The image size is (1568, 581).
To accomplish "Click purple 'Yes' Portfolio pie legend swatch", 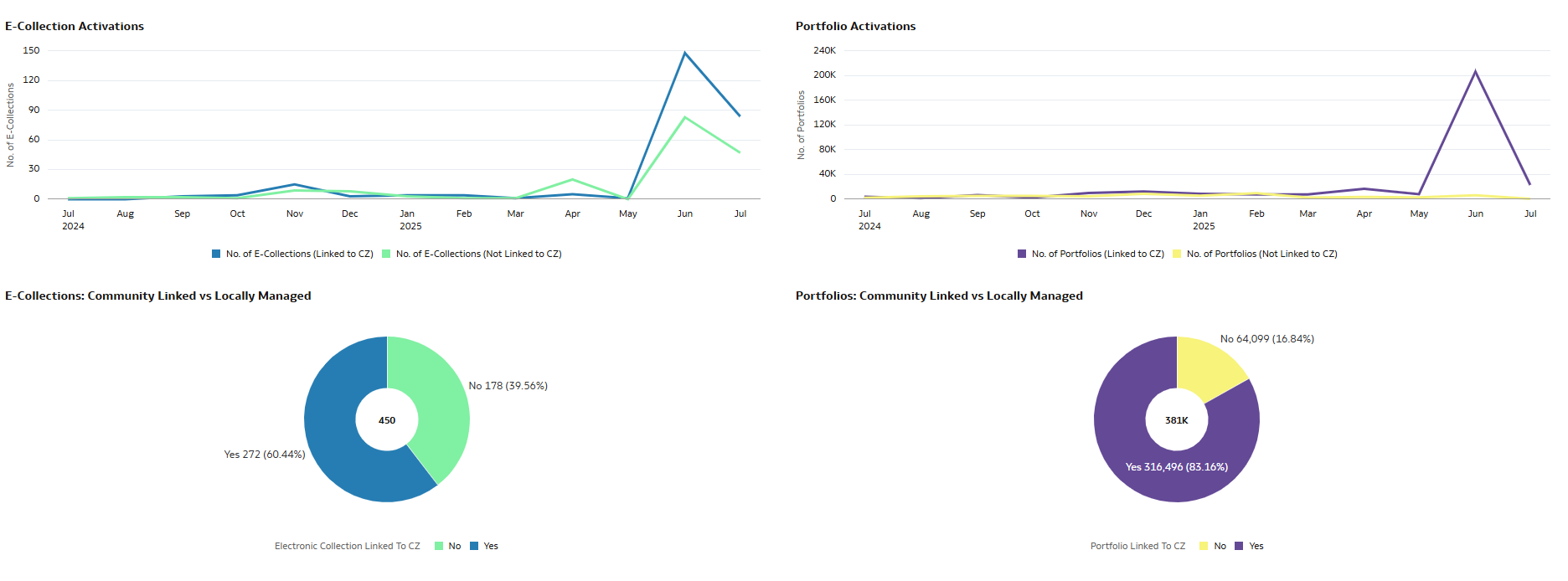I will click(1239, 546).
